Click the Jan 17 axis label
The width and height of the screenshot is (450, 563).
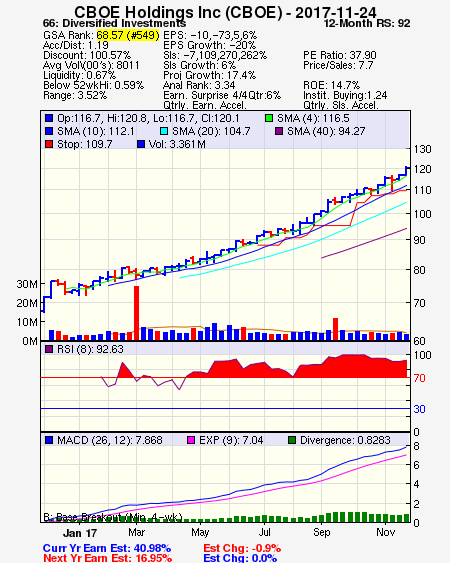coord(80,533)
